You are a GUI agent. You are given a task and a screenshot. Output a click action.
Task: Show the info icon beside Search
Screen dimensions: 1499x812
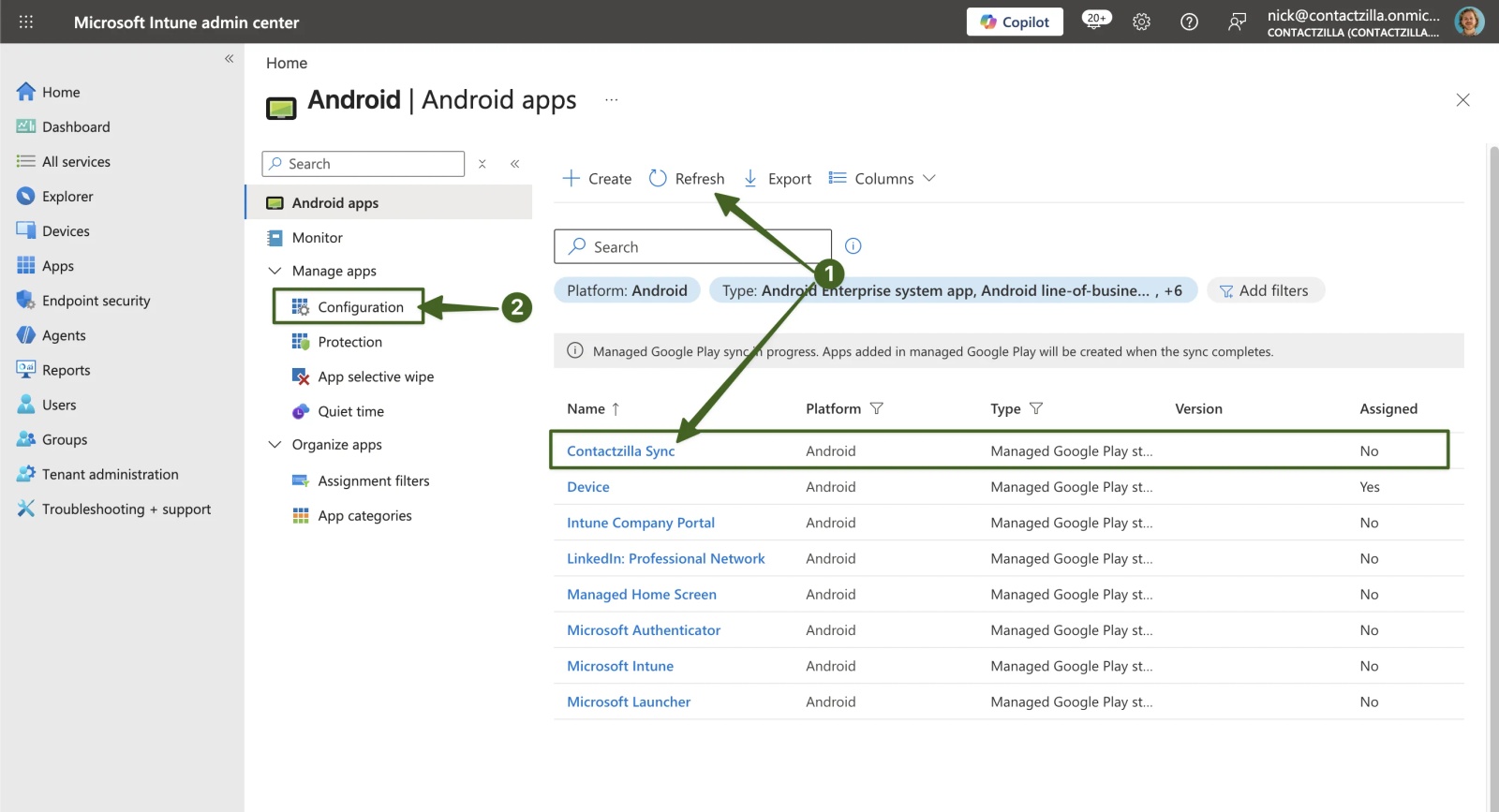point(853,246)
